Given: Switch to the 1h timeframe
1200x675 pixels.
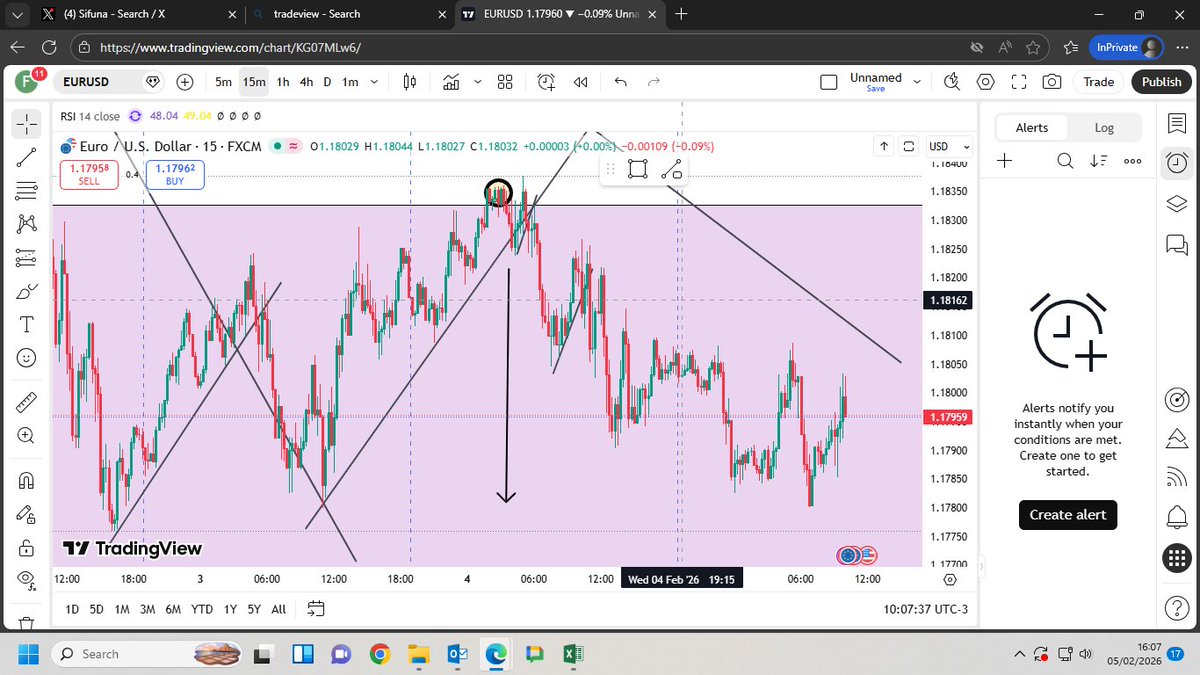Looking at the screenshot, I should coord(283,82).
